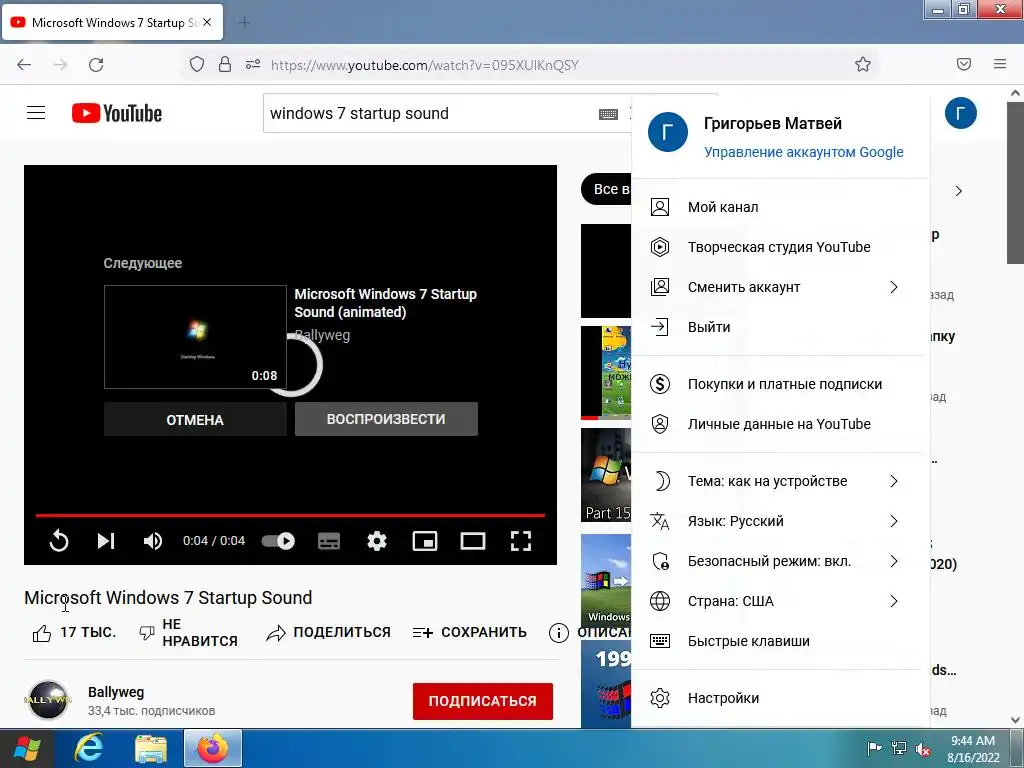Screen dimensions: 1024x768
Task: Click the account avatar in top right
Action: (961, 114)
